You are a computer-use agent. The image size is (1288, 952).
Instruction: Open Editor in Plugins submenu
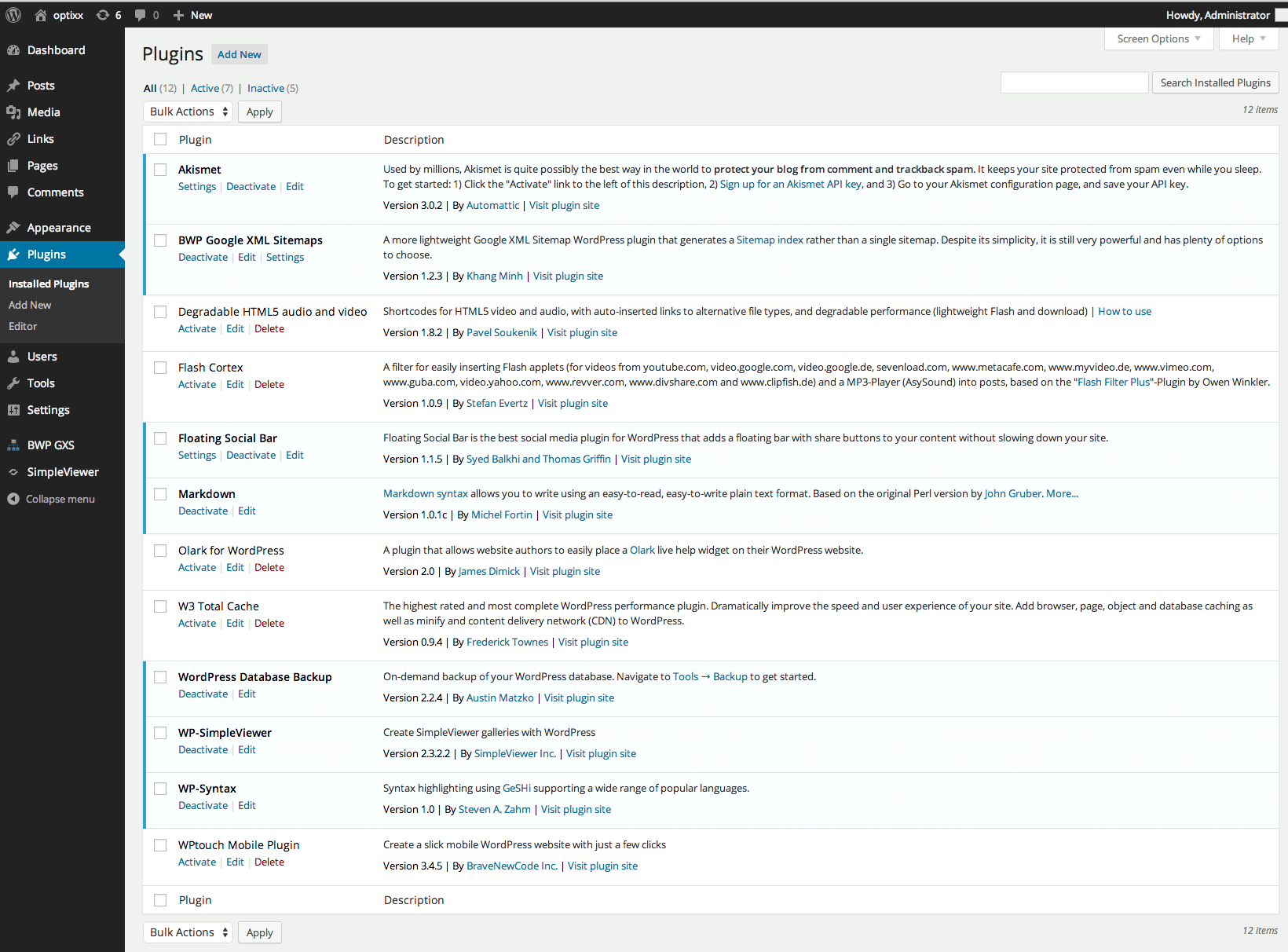click(23, 326)
